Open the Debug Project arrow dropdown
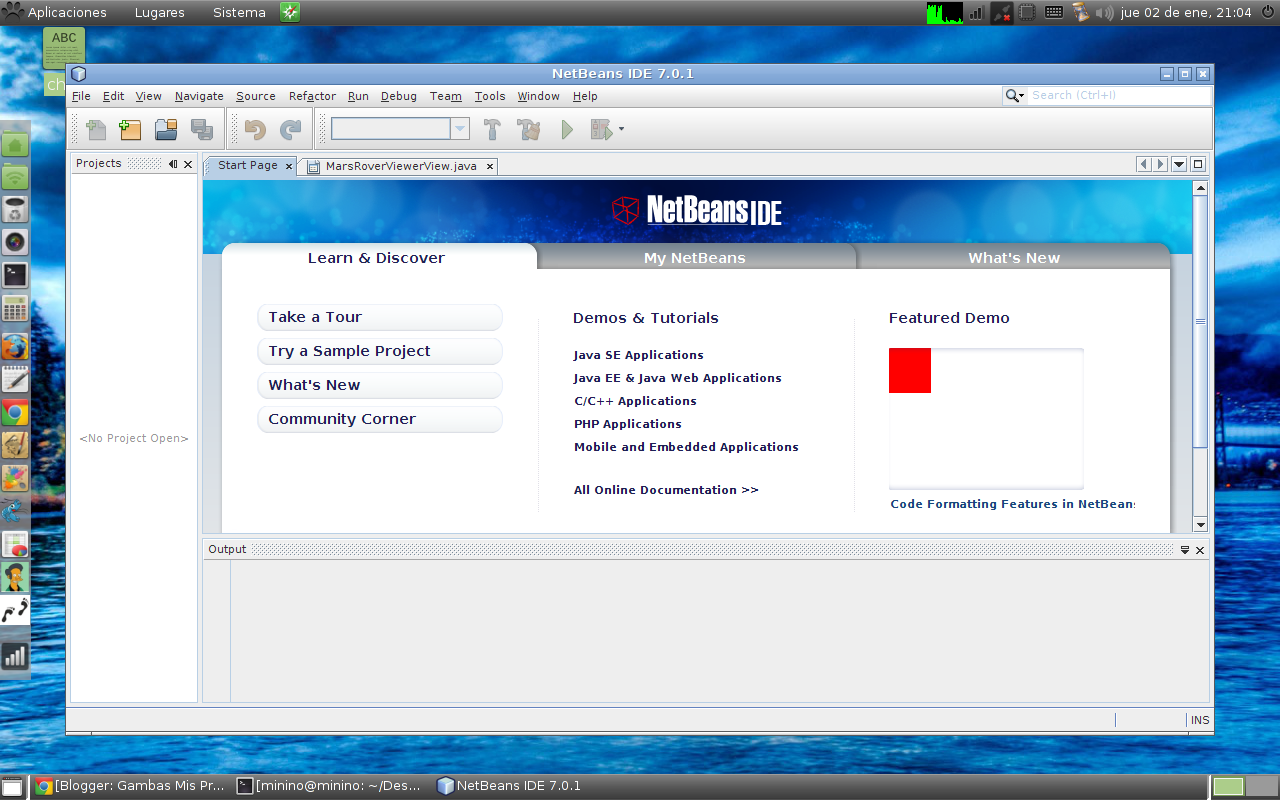The height and width of the screenshot is (800, 1280). (x=621, y=129)
